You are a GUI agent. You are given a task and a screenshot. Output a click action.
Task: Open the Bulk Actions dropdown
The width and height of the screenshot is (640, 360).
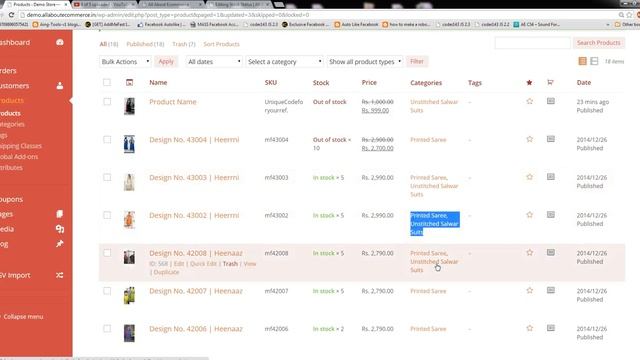tap(125, 62)
